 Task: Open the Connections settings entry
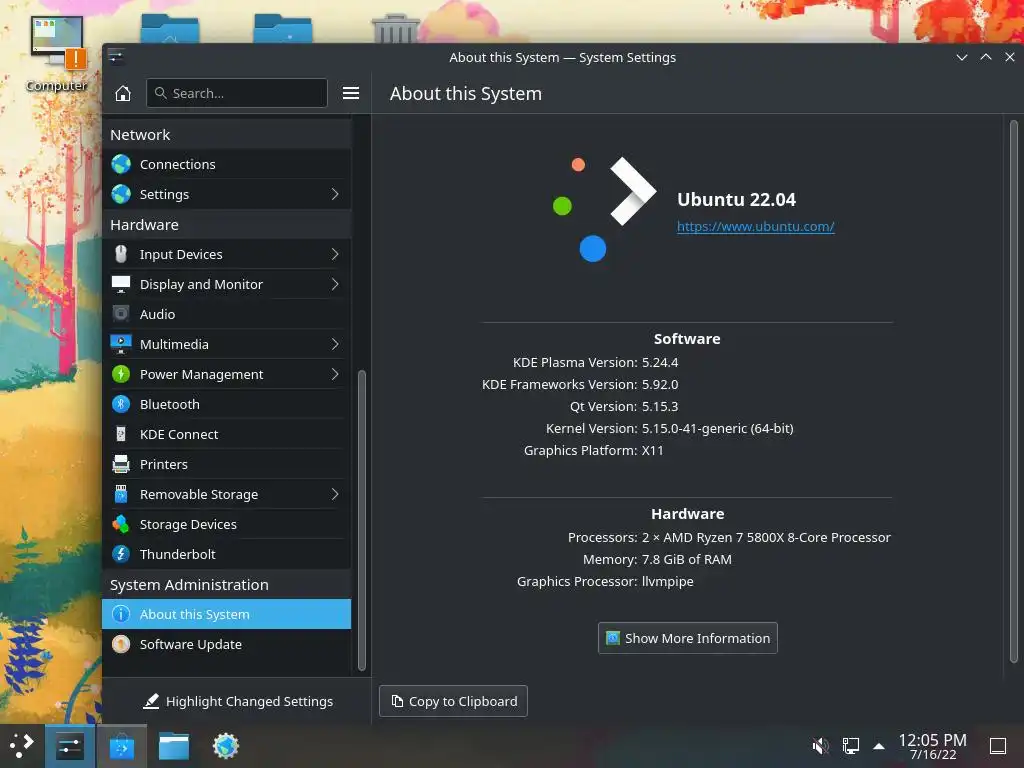coord(227,164)
